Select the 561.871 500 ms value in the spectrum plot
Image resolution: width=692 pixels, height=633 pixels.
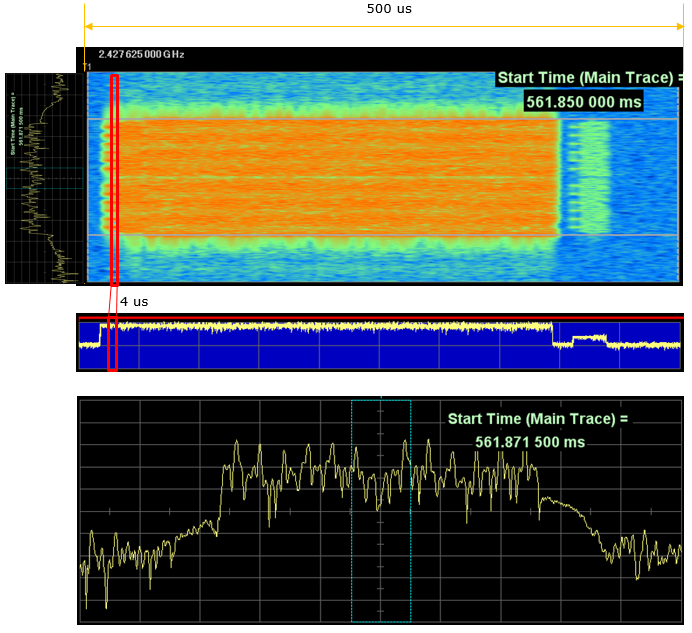click(530, 441)
